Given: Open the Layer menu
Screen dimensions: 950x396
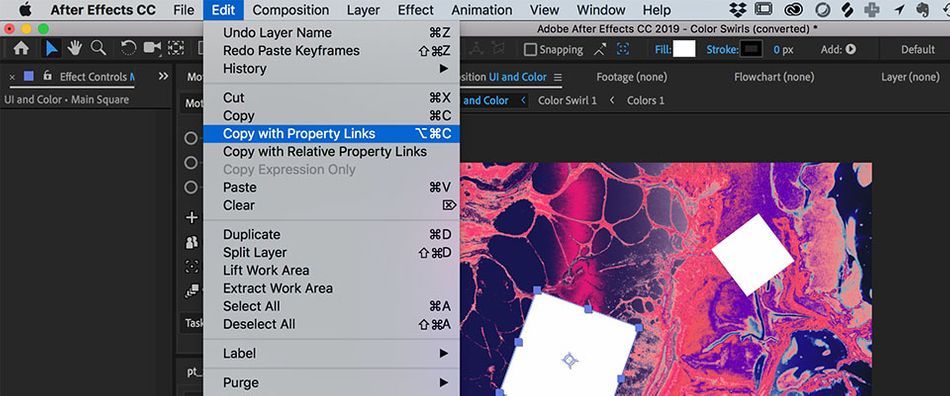Looking at the screenshot, I should (x=364, y=10).
